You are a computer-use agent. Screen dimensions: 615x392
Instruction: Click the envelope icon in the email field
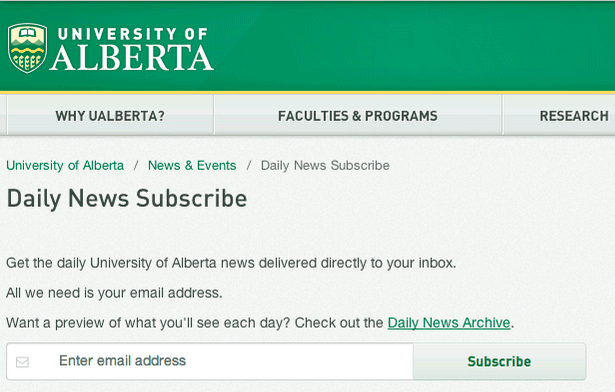[x=22, y=362]
